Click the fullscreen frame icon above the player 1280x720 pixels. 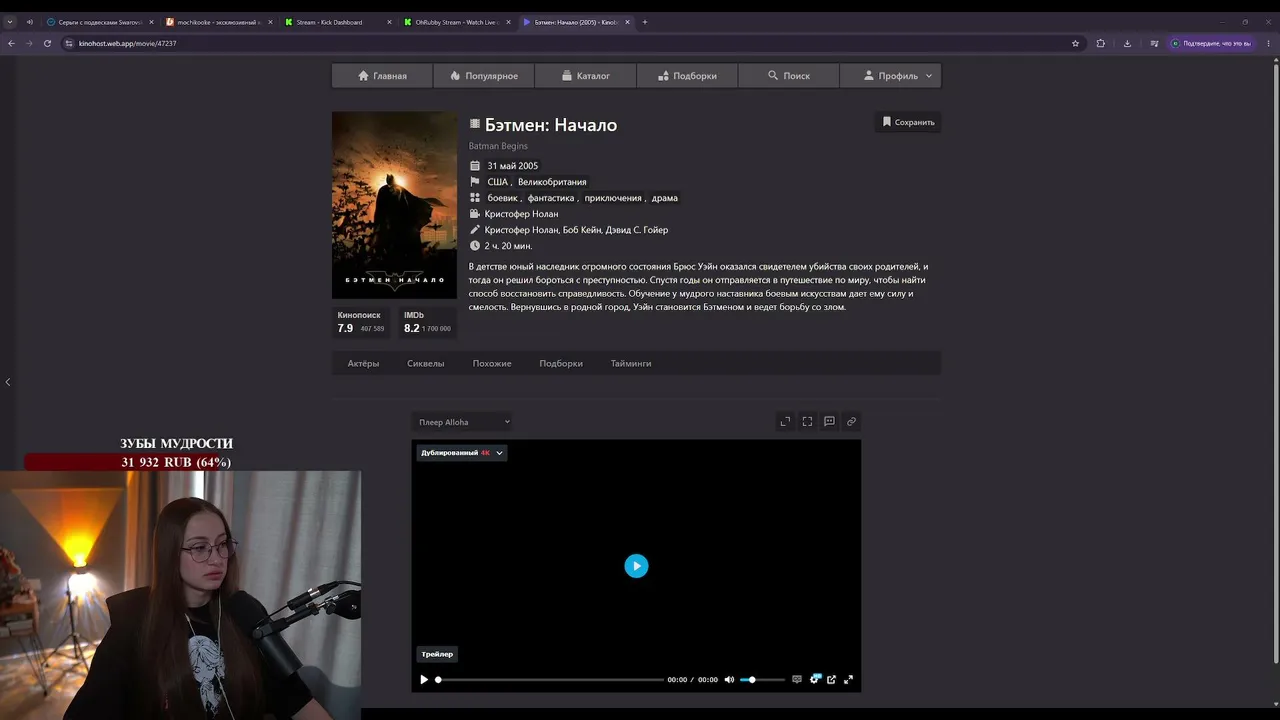point(807,422)
